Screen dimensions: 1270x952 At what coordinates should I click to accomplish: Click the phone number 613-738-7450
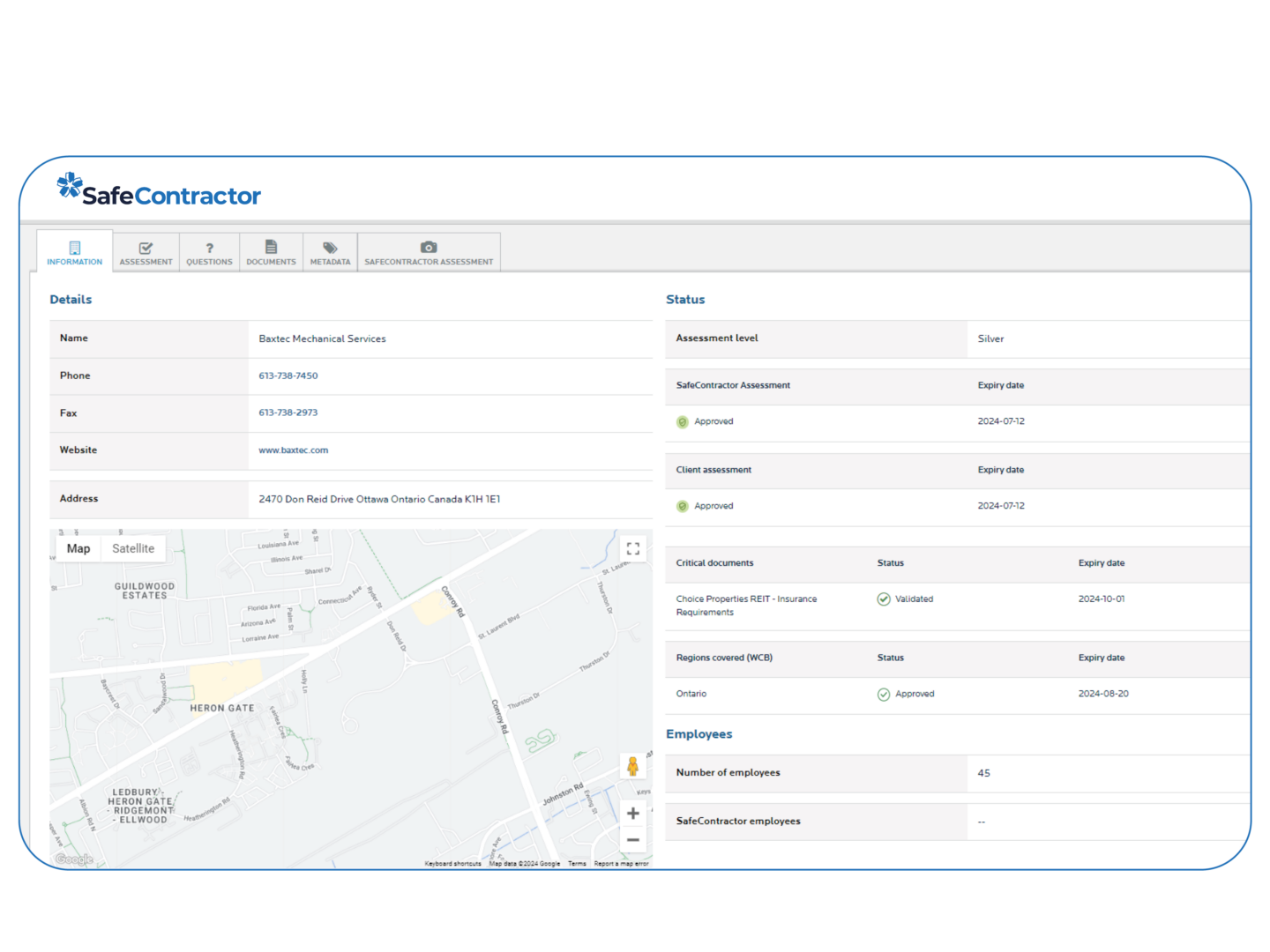point(288,376)
